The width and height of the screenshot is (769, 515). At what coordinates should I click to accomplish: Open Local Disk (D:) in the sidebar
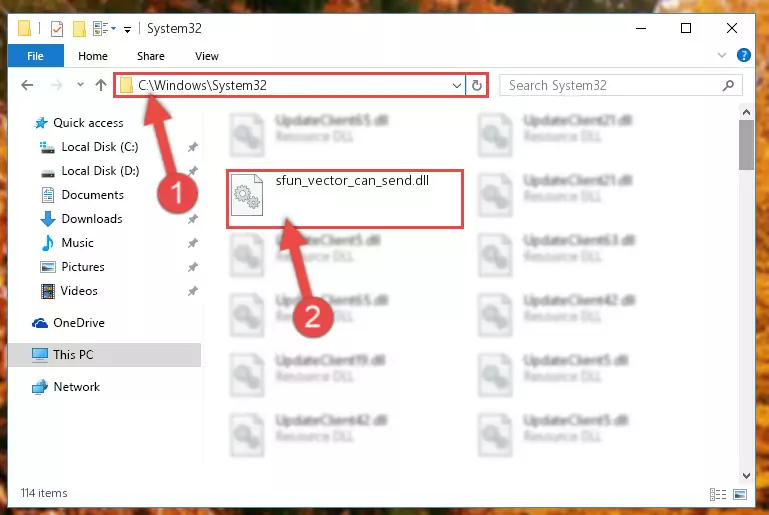coord(100,171)
